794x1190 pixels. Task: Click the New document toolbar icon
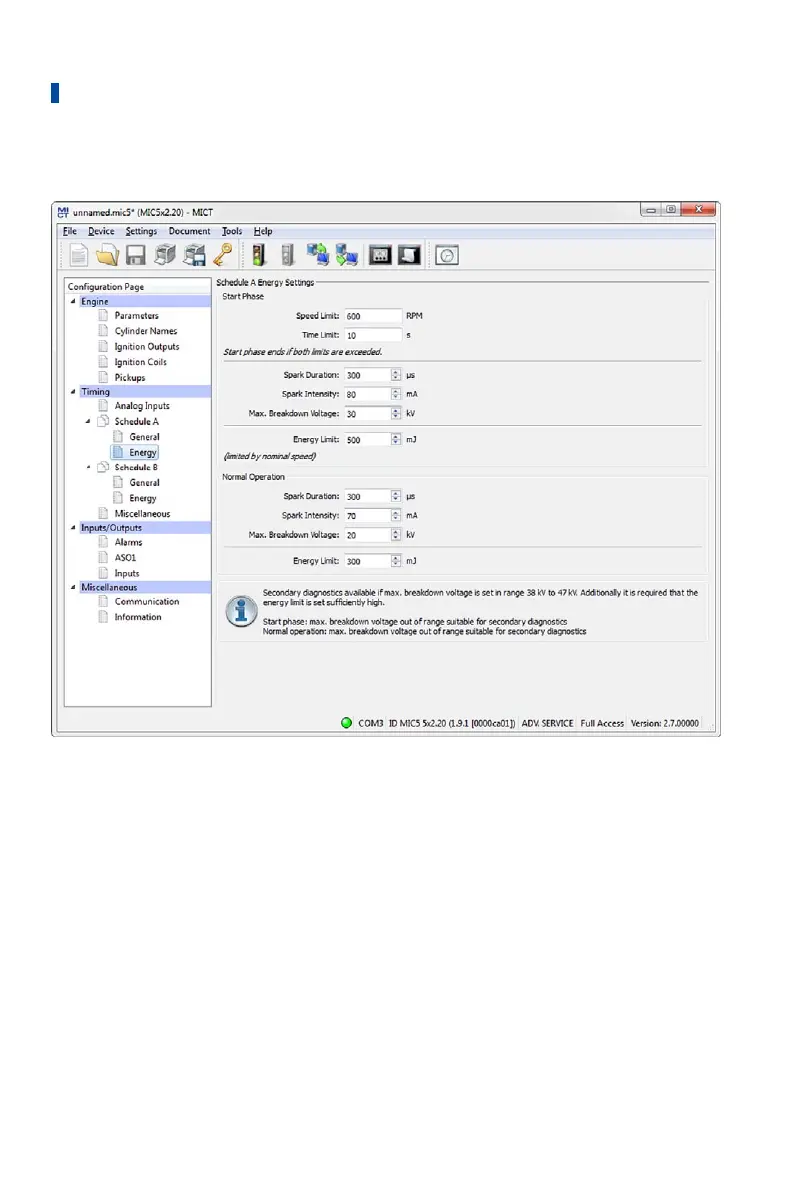[x=78, y=255]
